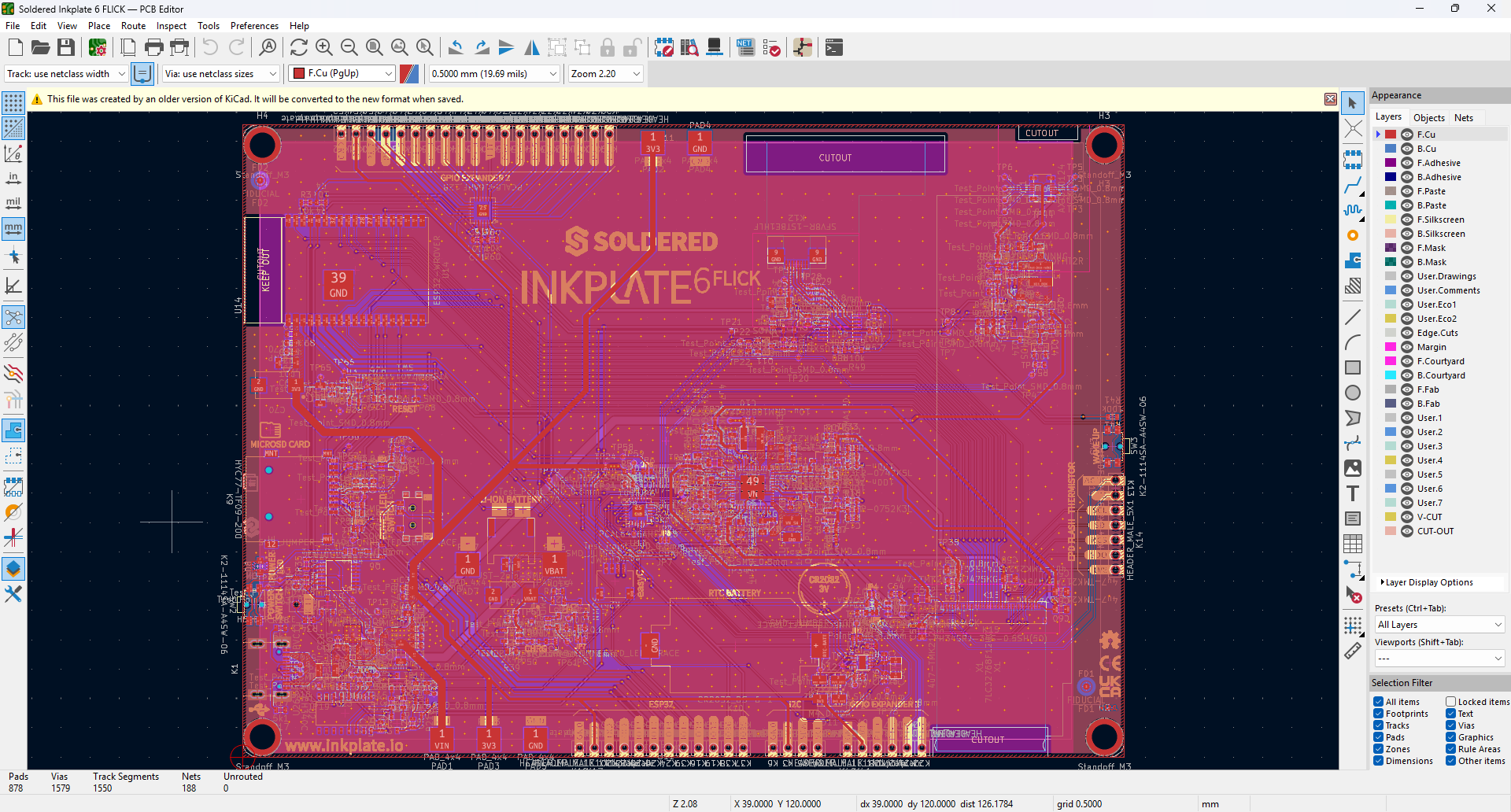Expand Layer Display Options
The width and height of the screenshot is (1511, 812).
[x=1428, y=582]
